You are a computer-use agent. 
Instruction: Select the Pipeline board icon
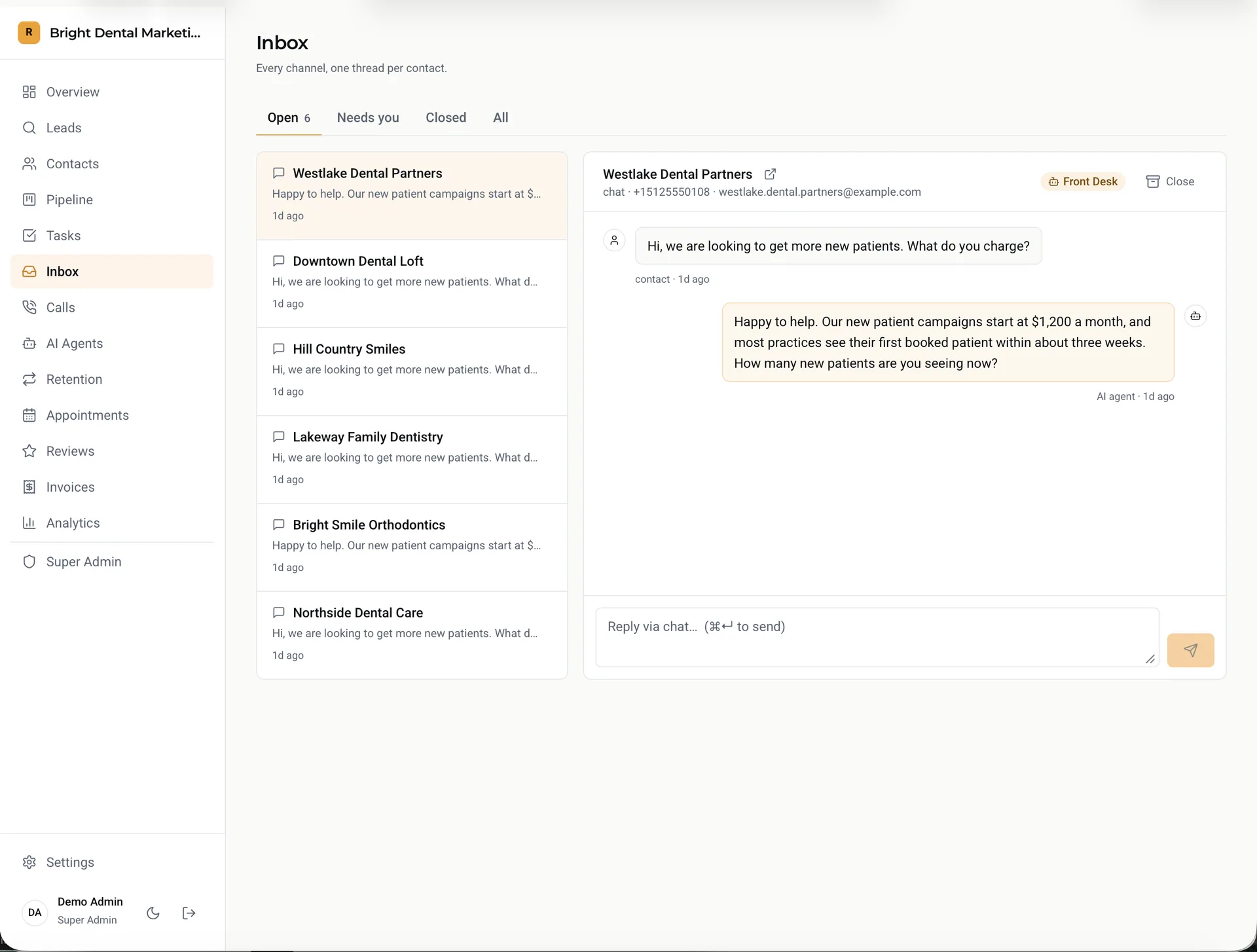(29, 200)
